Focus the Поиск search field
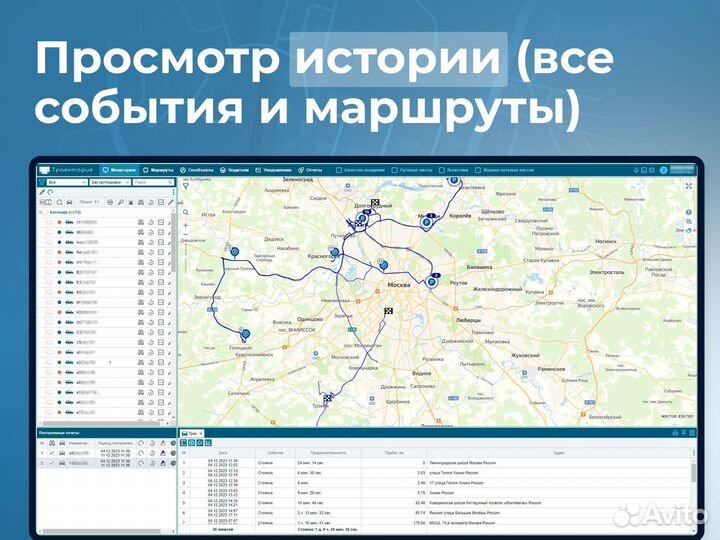Image resolution: width=720 pixels, height=540 pixels. coord(153,182)
